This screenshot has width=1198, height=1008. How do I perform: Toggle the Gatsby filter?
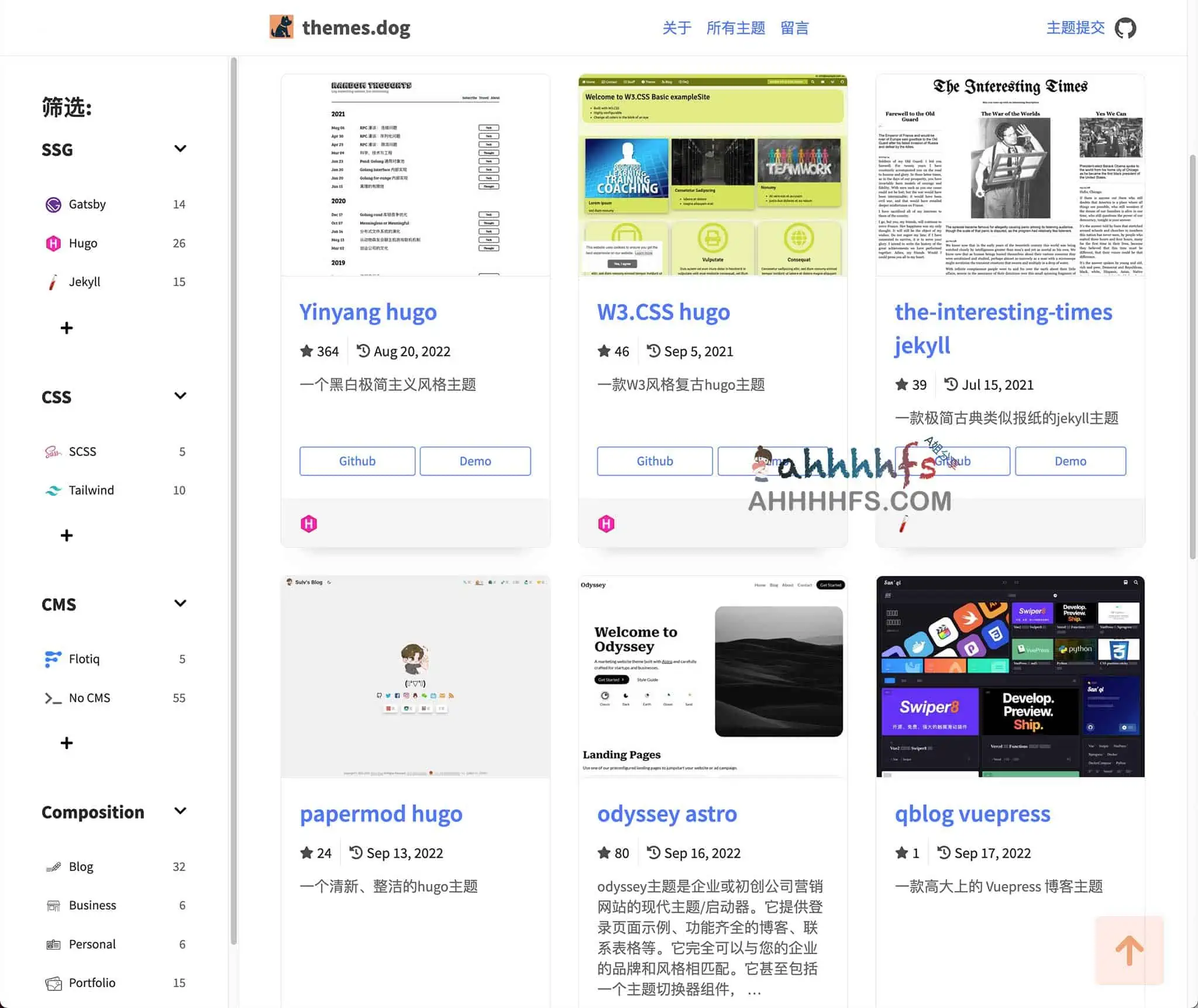point(87,204)
